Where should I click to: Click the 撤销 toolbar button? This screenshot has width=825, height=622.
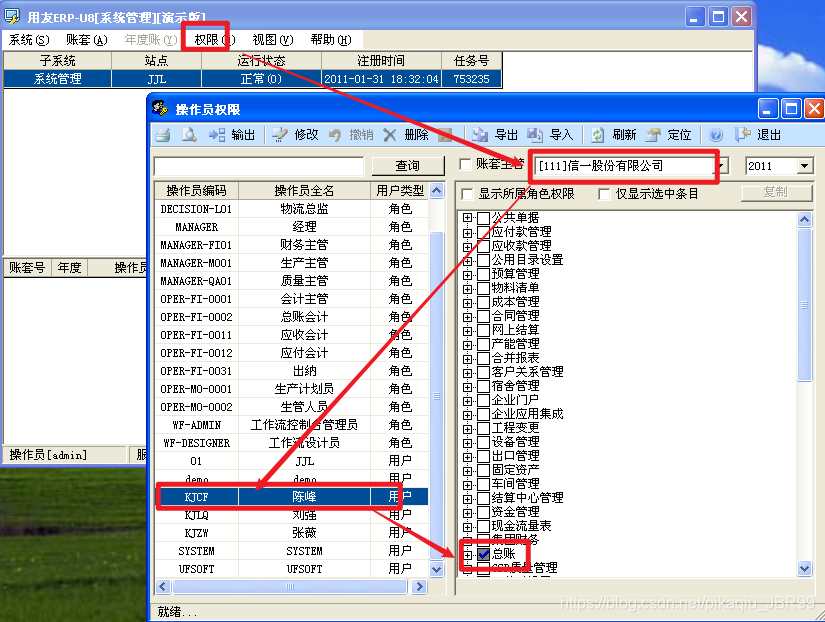tap(350, 135)
